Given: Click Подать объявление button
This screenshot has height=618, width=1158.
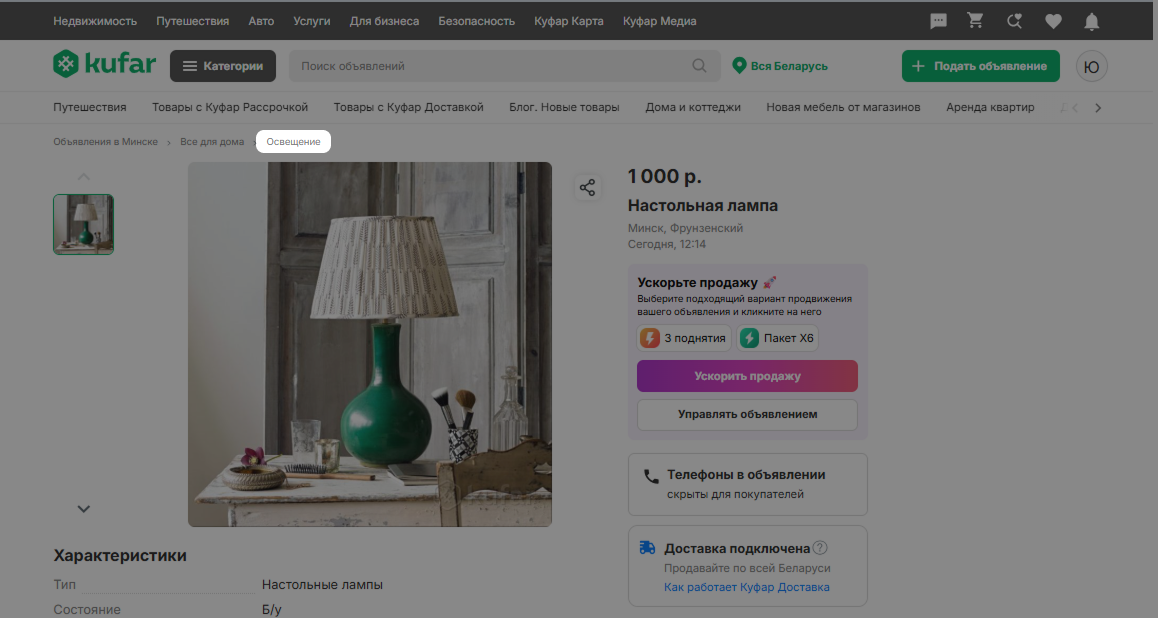Looking at the screenshot, I should (980, 66).
